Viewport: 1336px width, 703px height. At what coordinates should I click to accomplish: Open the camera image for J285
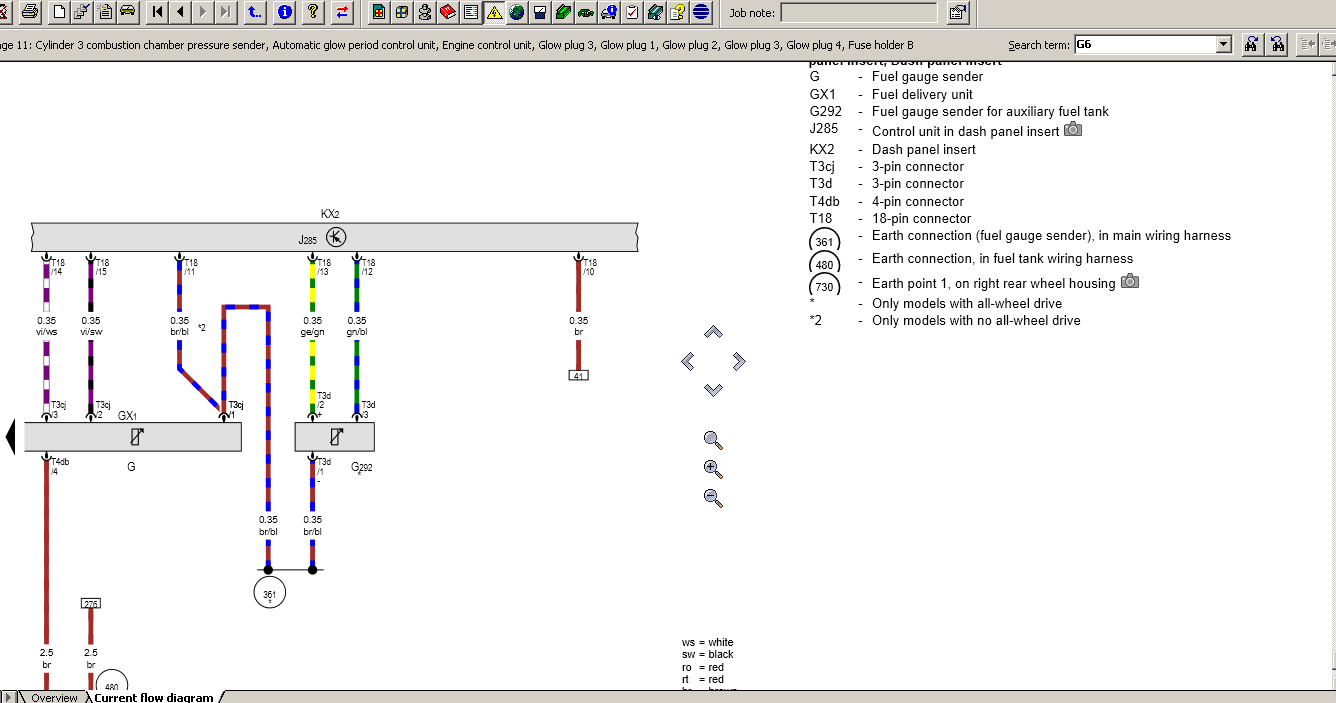(x=1073, y=129)
